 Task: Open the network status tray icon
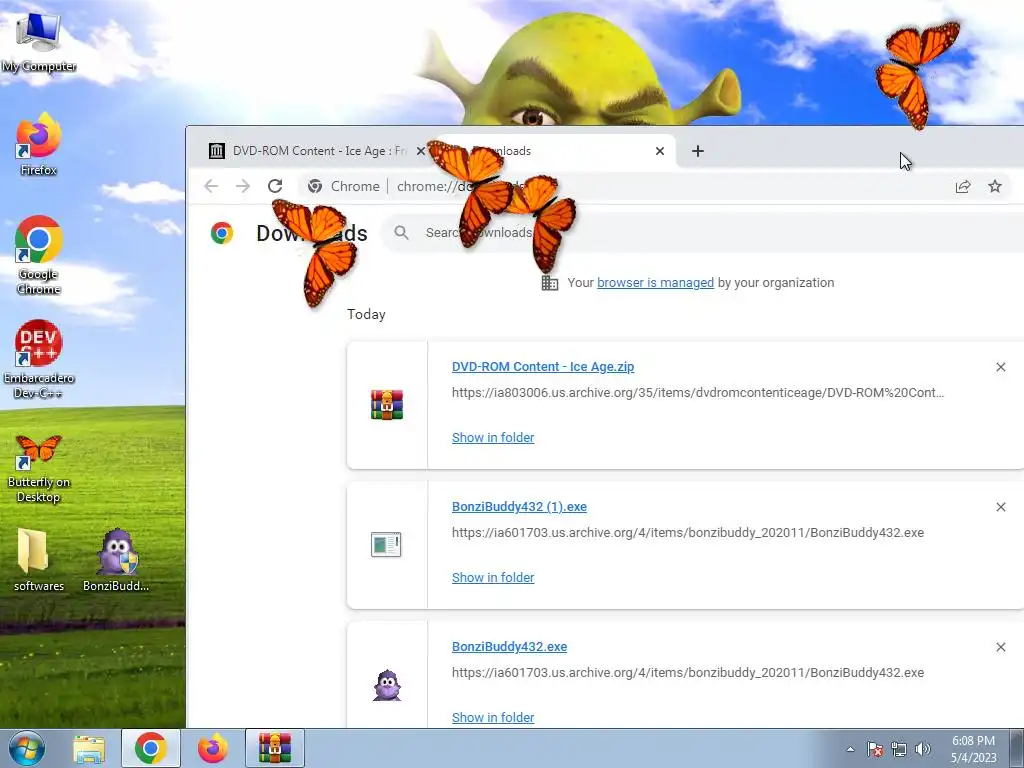[x=899, y=749]
